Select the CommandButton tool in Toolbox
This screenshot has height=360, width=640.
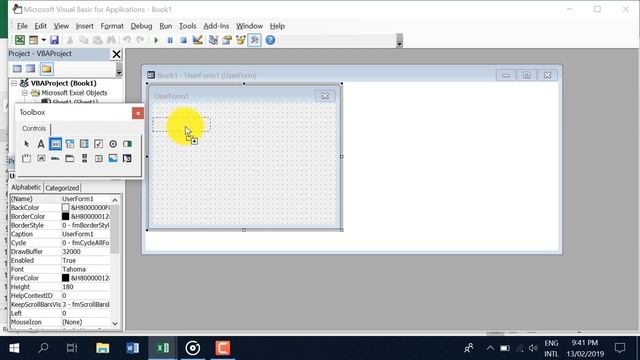(41, 158)
